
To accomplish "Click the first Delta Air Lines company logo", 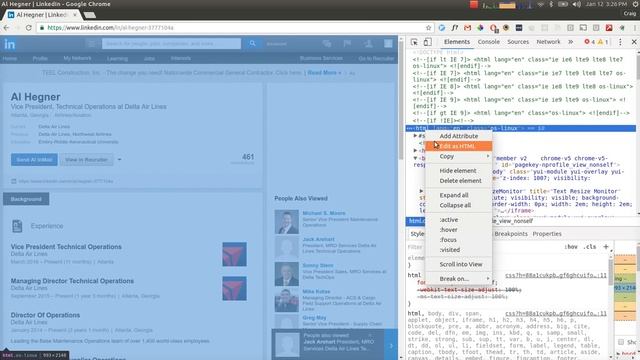I will pos(234,254).
